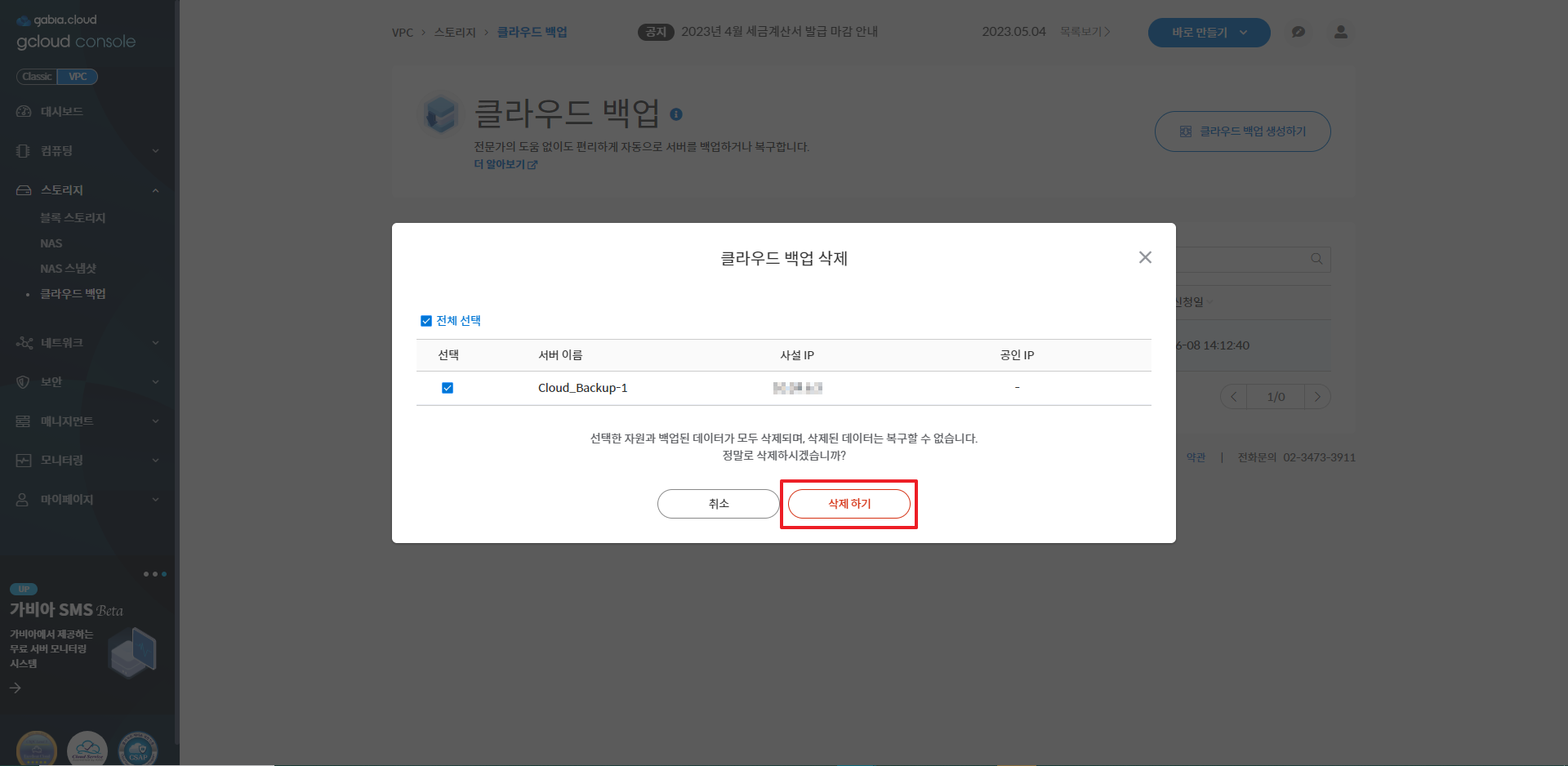The image size is (1568, 766).
Task: Open the 바로 만들기 dropdown
Action: point(1209,33)
